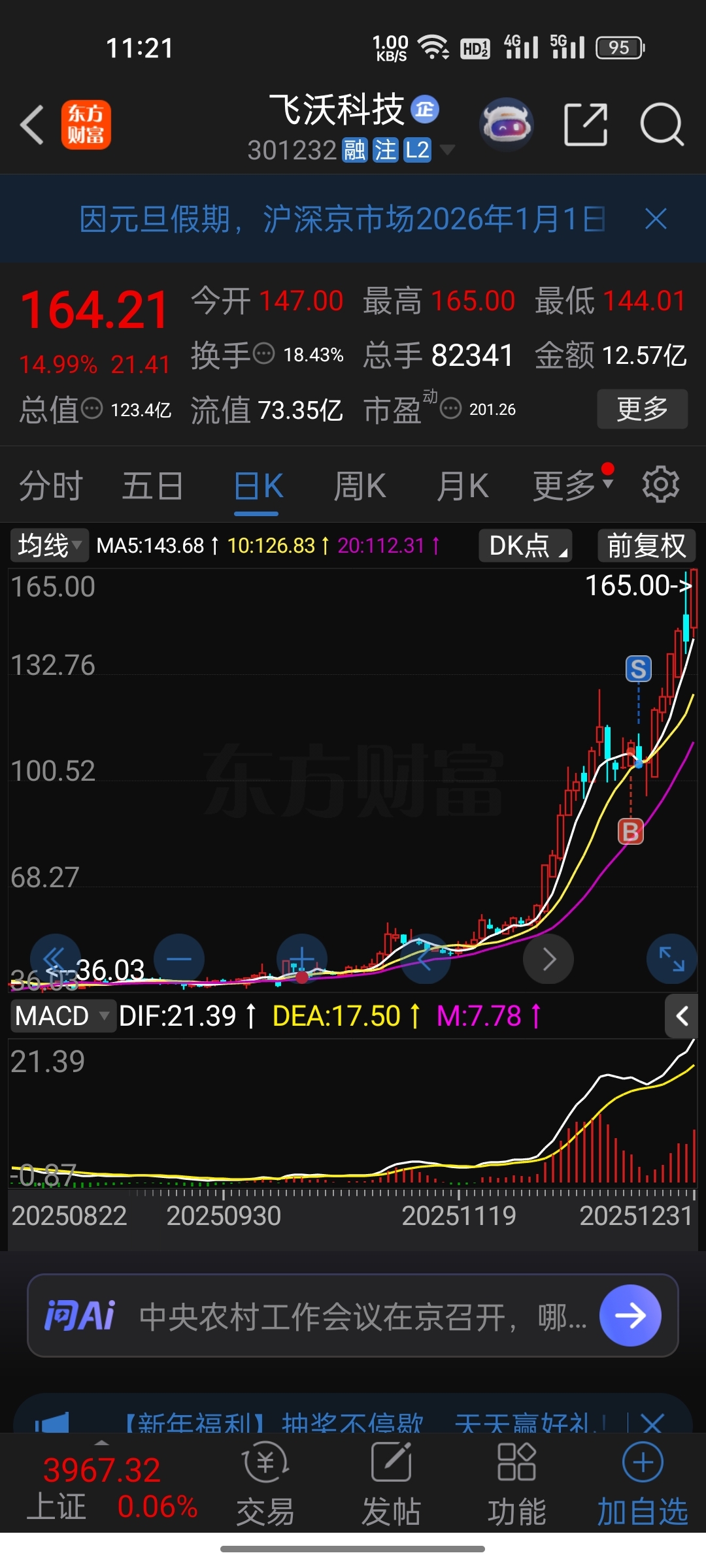
Task: Tap the blue enterprise badge beside stock name
Action: tap(425, 109)
